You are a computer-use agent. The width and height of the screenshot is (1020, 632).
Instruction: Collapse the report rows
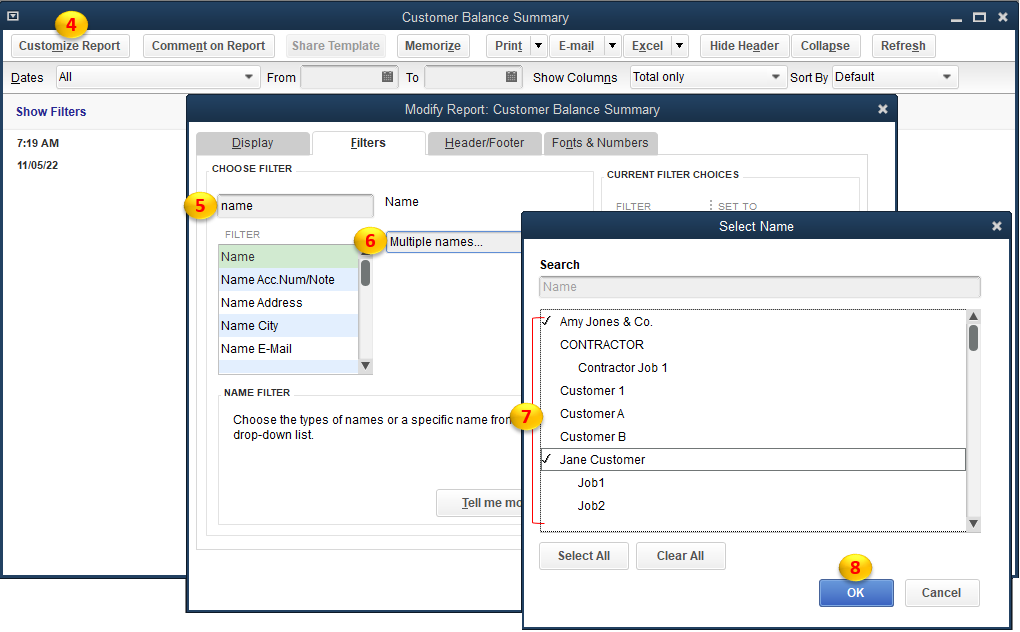825,45
